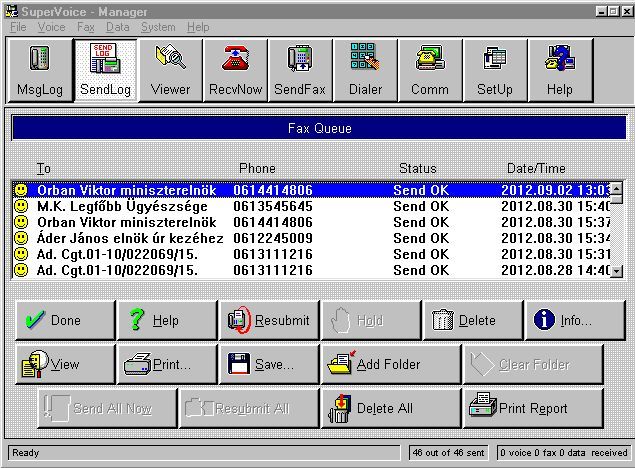635x468 pixels.
Task: Click the '46 out of 46 sent' status field
Action: coord(448,453)
